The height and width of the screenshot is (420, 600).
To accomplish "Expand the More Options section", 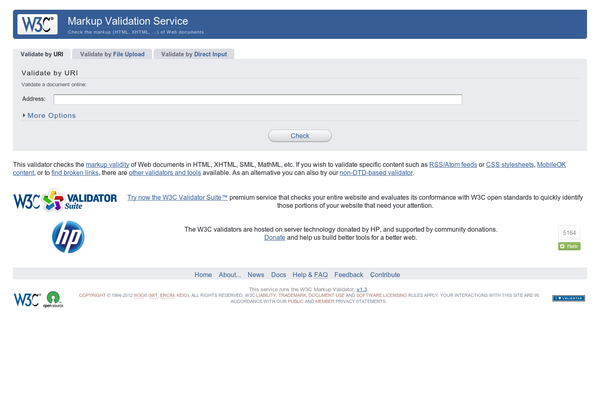I will pyautogui.click(x=49, y=116).
